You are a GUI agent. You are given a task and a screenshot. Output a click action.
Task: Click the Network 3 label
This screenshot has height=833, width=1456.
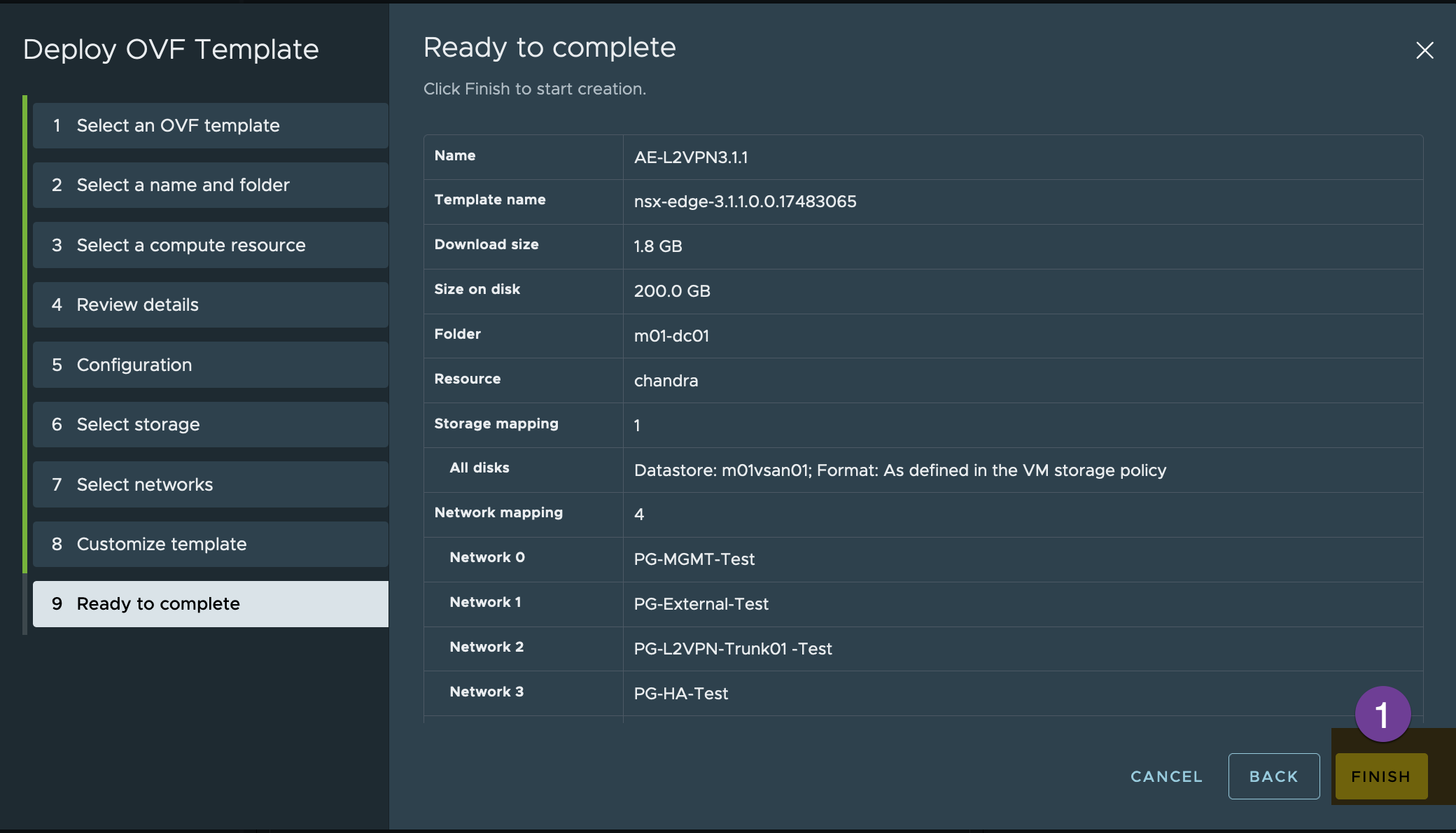click(486, 692)
